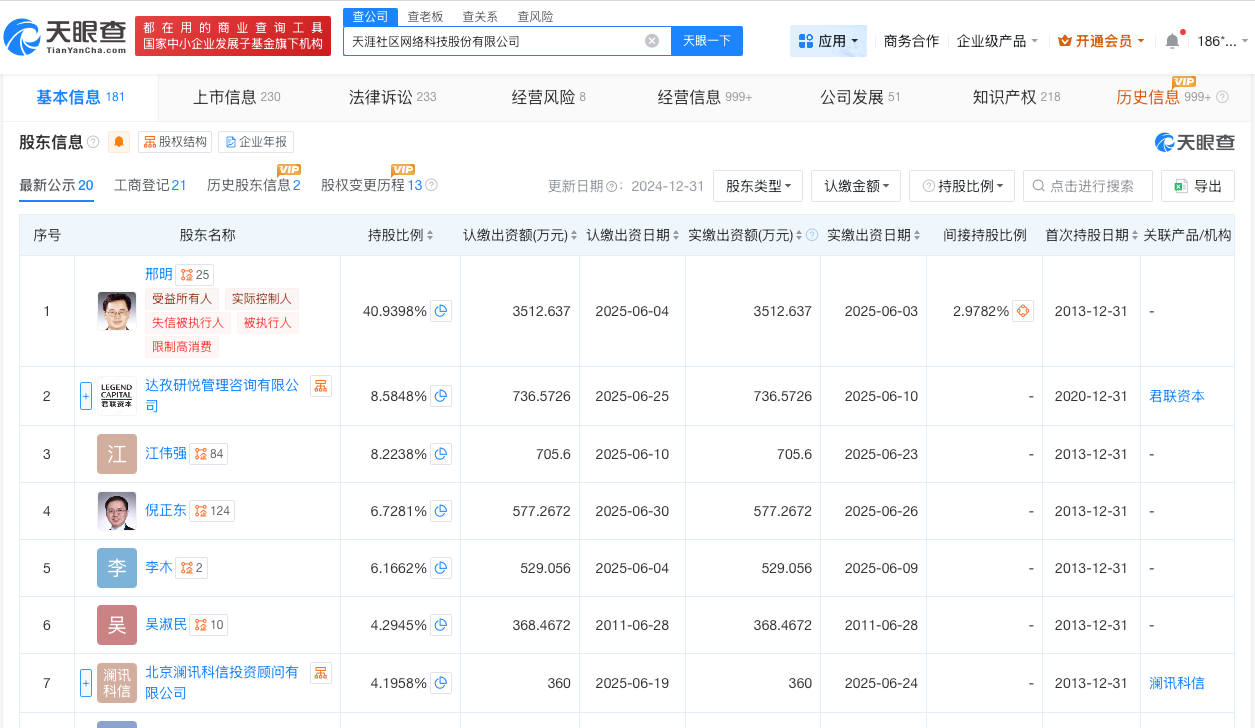
Task: Open equity structure icon for 北京澜讯科信
Action: pos(320,673)
